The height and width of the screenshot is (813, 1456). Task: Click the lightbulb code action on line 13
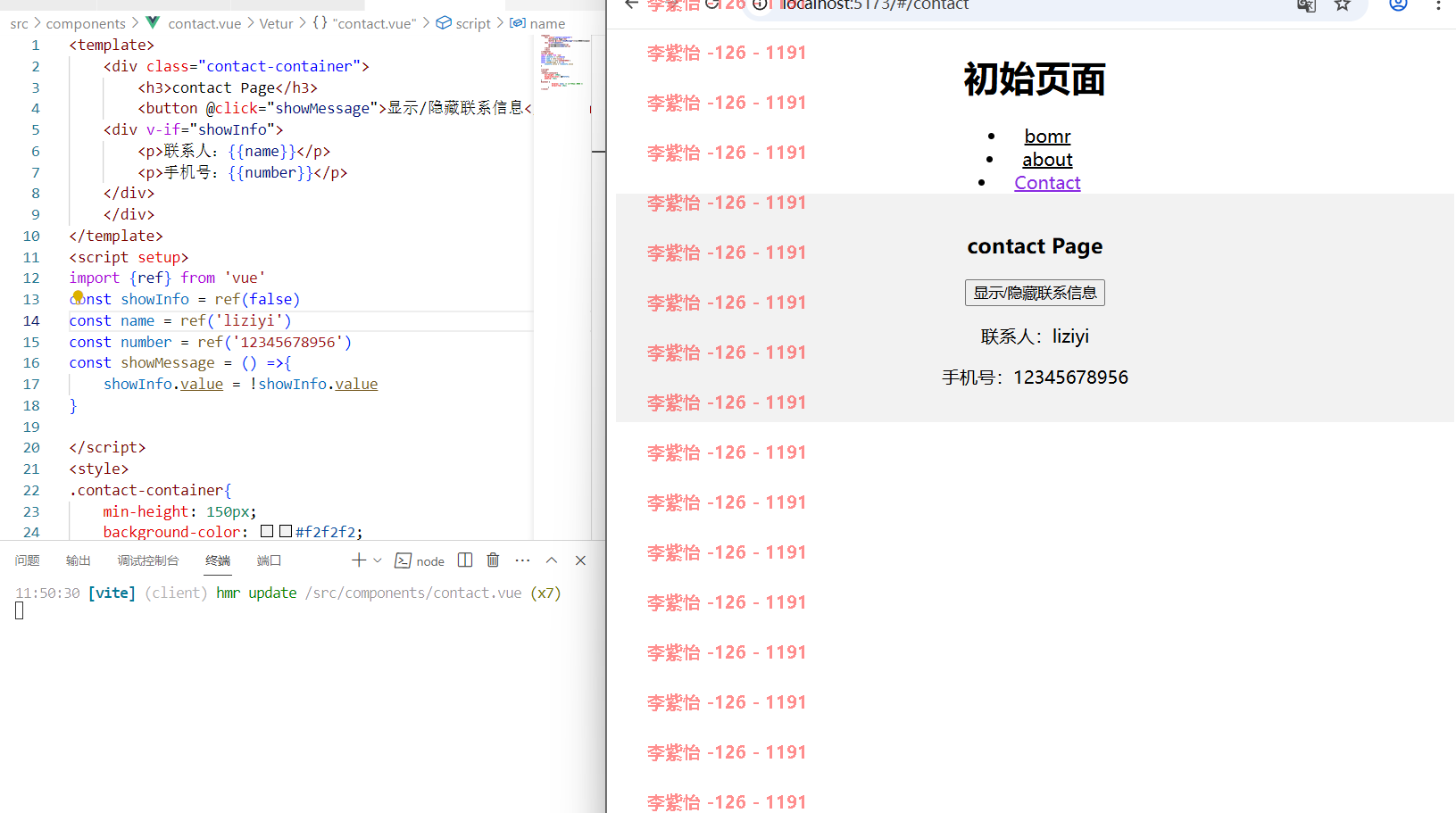point(78,296)
